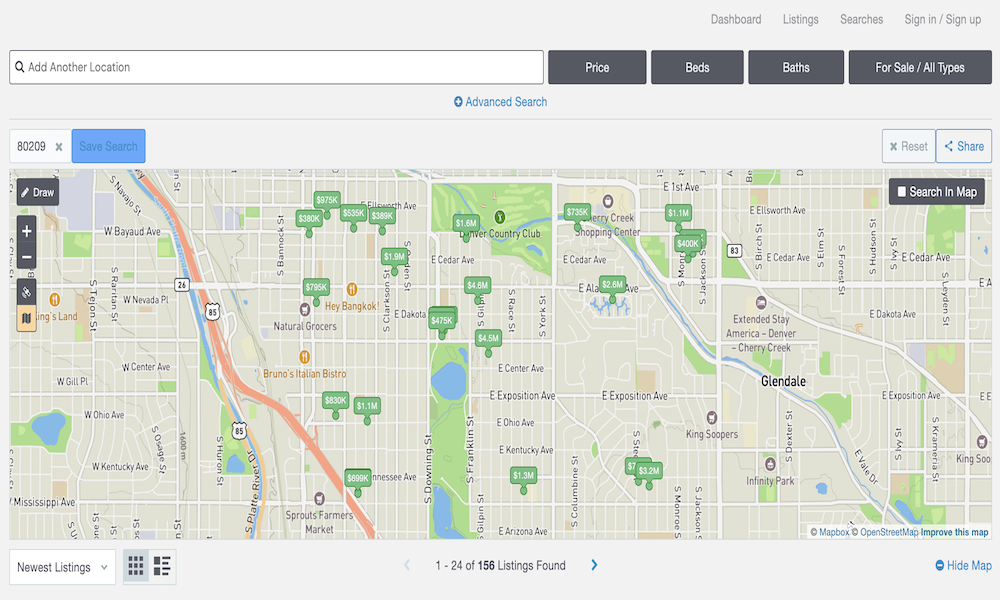The image size is (1000, 600).
Task: Open the Listings menu item
Action: (x=800, y=19)
